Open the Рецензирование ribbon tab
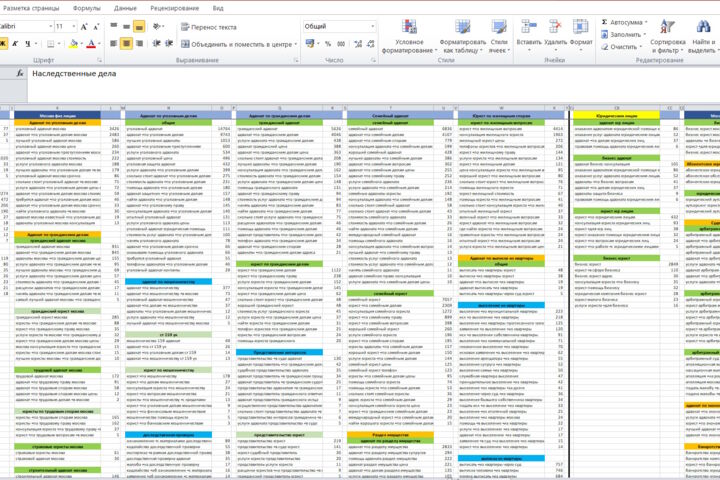 click(x=174, y=8)
